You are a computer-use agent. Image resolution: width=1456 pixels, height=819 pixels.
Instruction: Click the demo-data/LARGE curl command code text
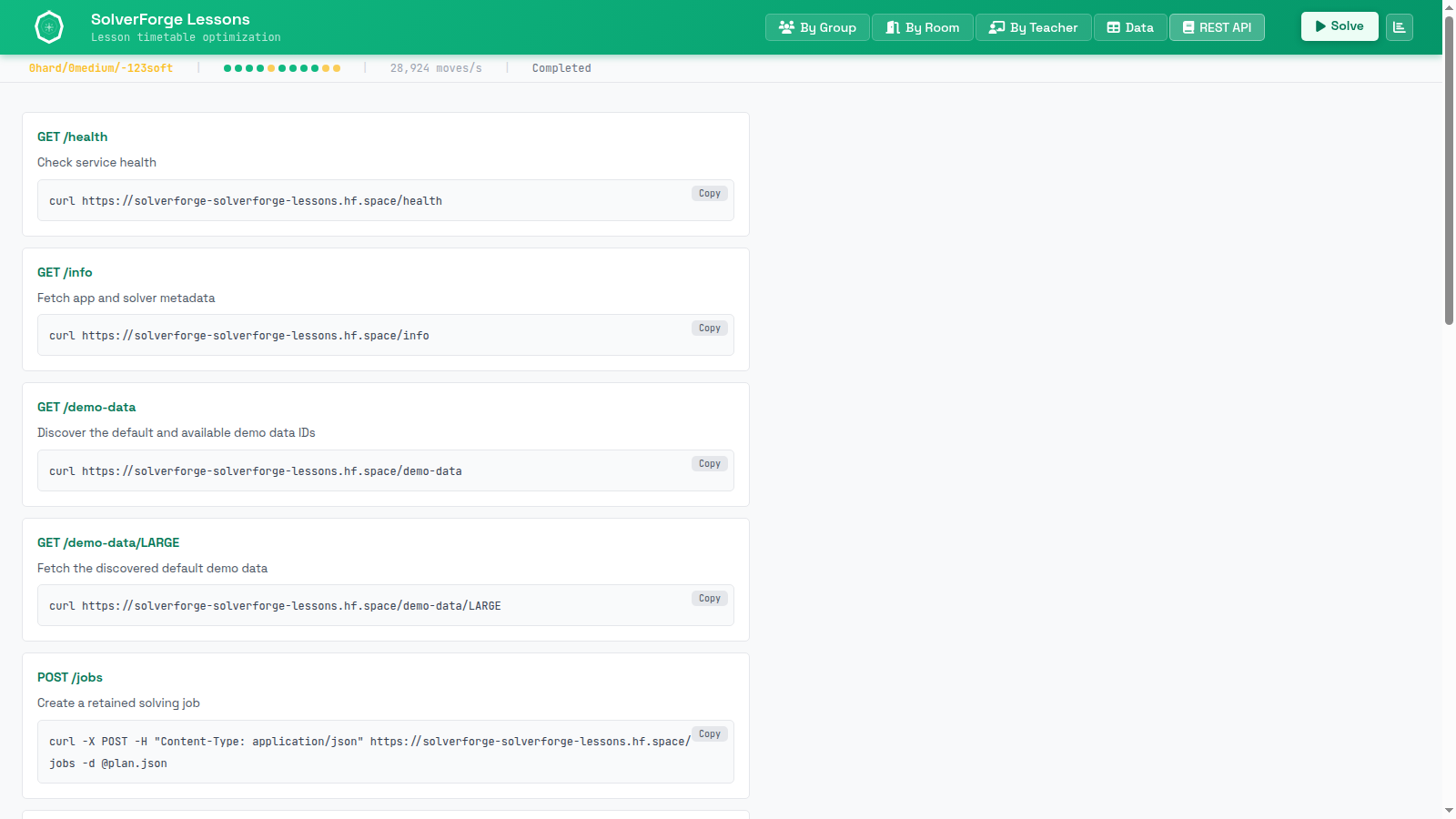pos(275,606)
